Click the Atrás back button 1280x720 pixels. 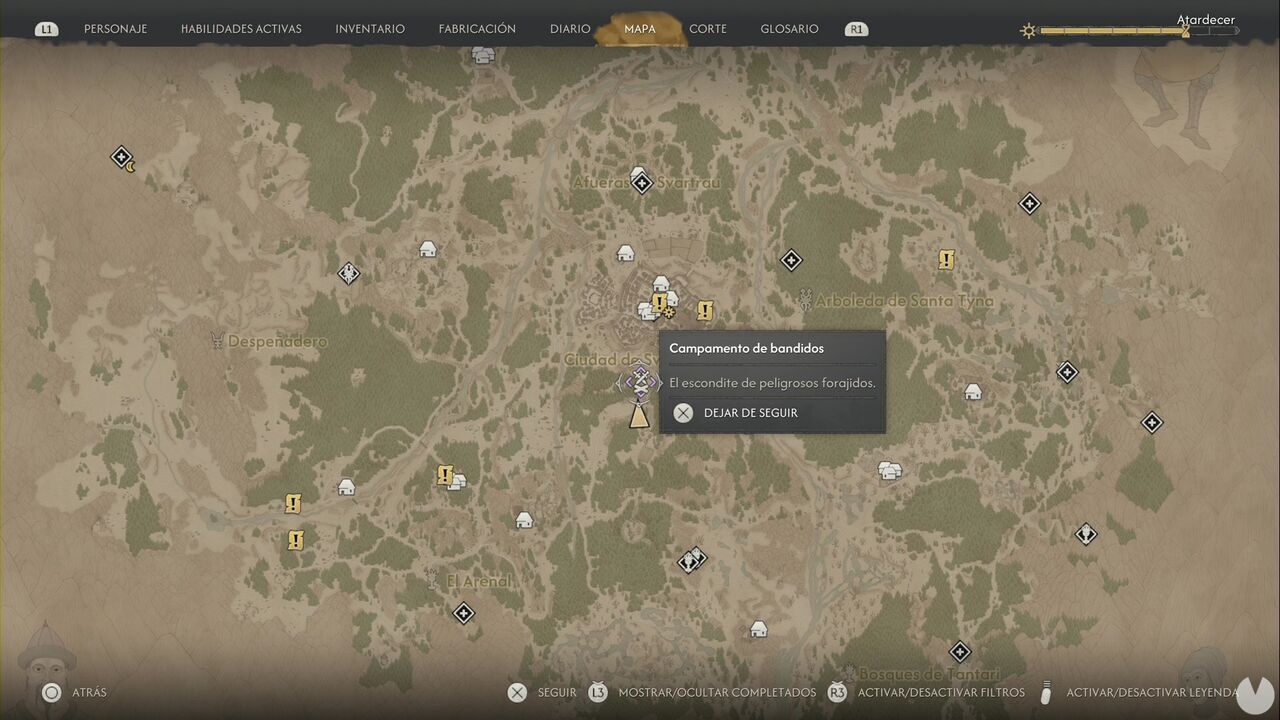click(89, 692)
